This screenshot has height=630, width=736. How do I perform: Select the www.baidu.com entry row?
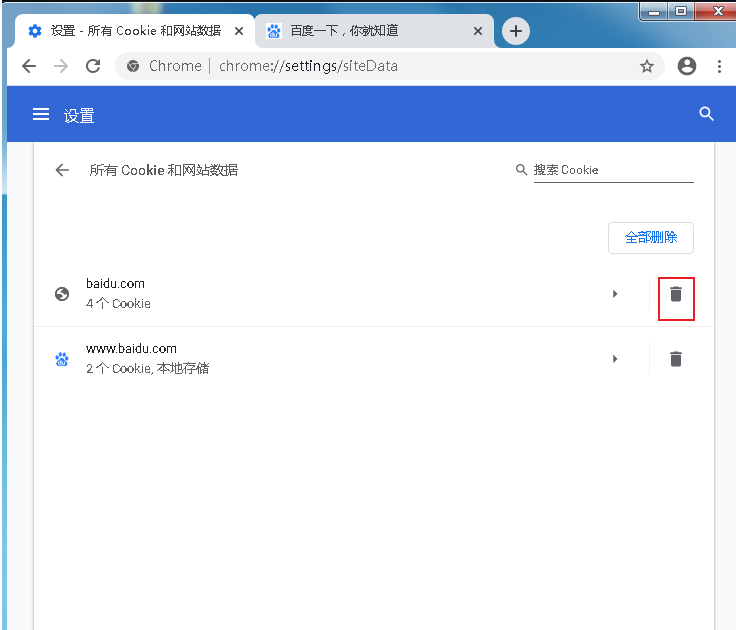(300, 359)
